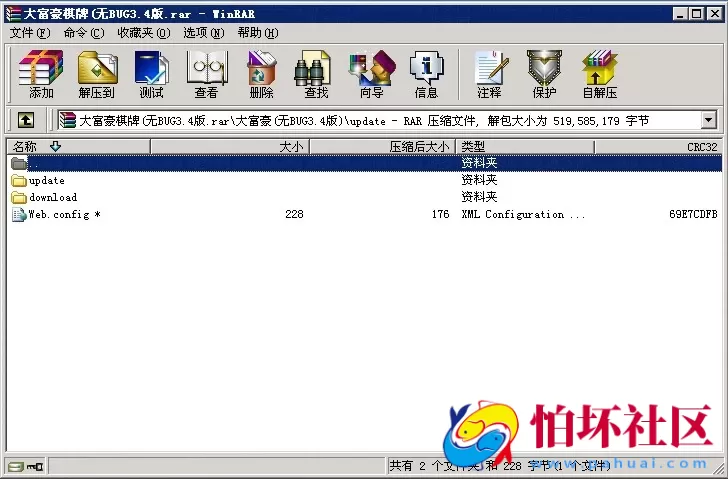Viewport: 728px width, 479px height.
Task: Click the archive path text in address bar
Action: 364,121
